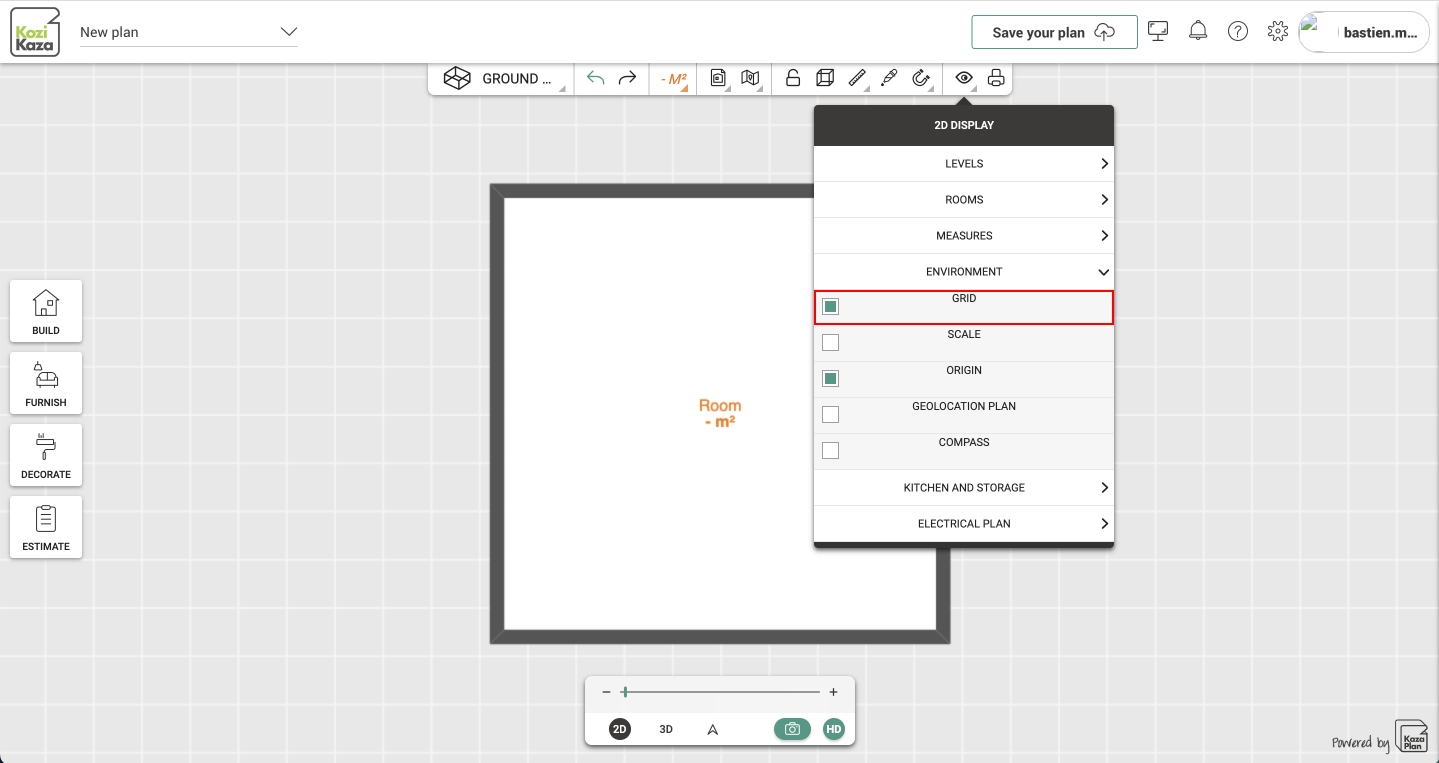Collapse the Environment section
Screen dimensions: 1439x763
(964, 271)
